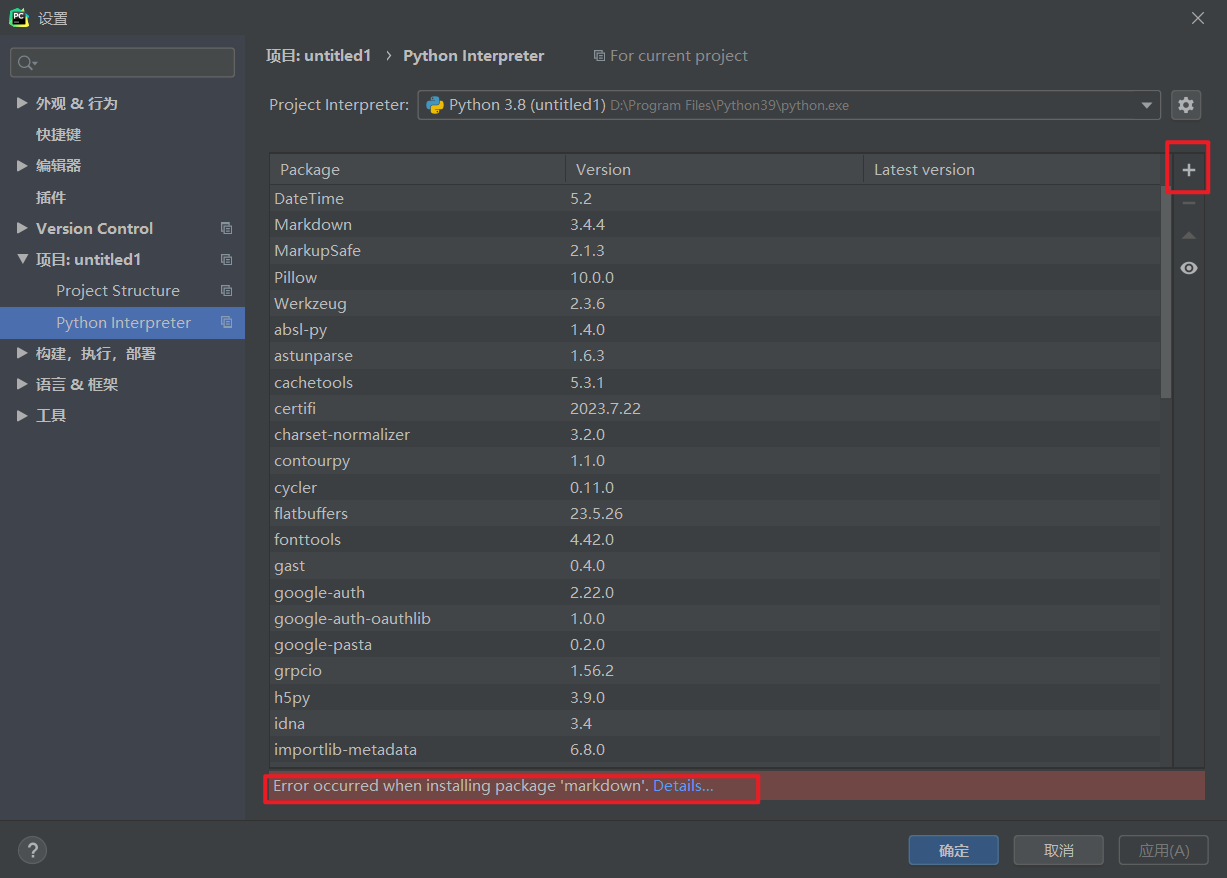Click copy icon beside 项目: untitled1

pos(226,259)
